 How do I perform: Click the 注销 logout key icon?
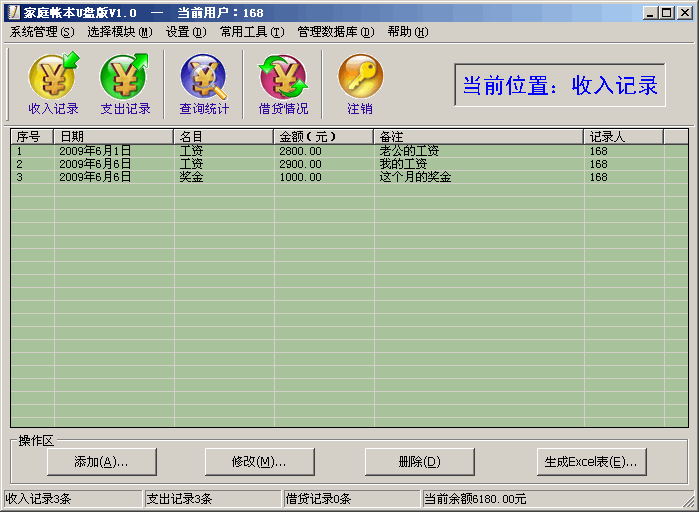[360, 84]
